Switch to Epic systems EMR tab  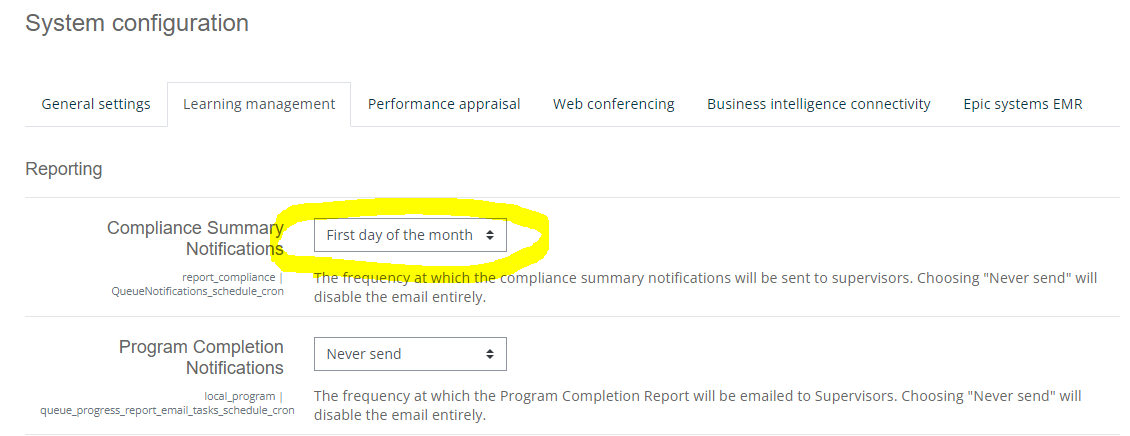[x=1022, y=104]
